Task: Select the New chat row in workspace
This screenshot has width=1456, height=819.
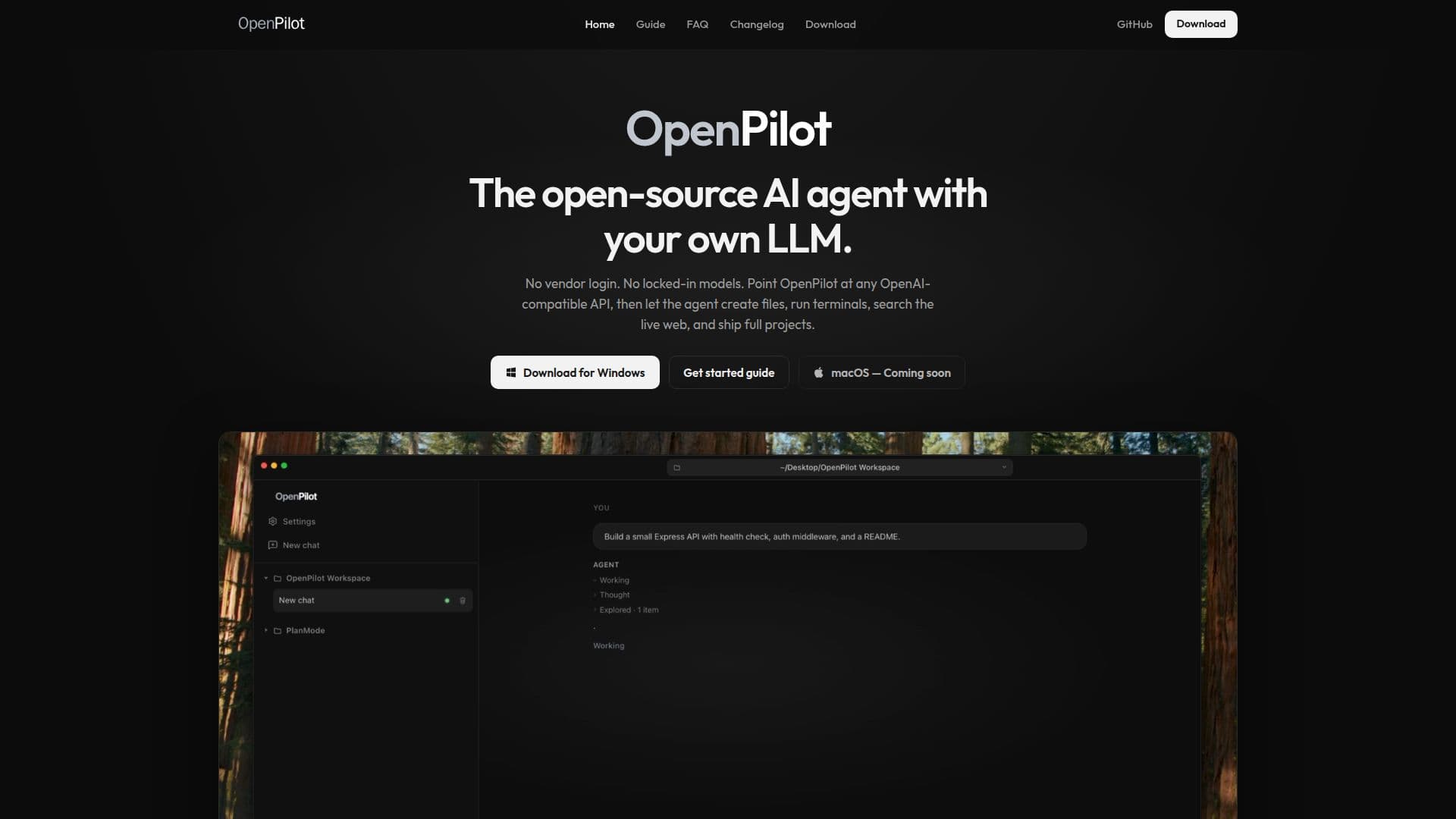Action: [372, 600]
